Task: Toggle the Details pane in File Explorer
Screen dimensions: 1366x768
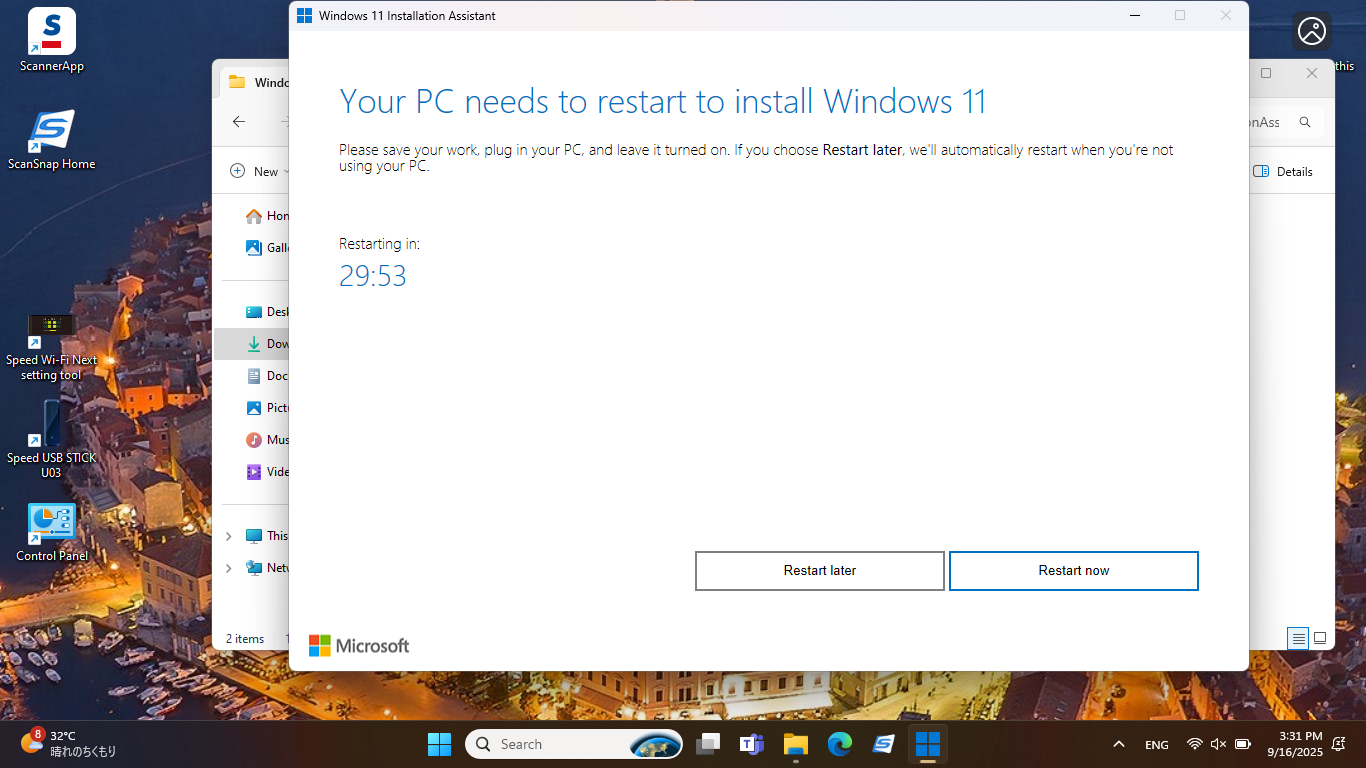Action: point(1283,171)
